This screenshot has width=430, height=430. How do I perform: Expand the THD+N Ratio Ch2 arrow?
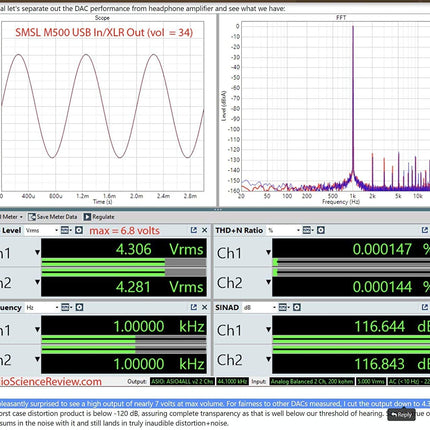(x=268, y=282)
